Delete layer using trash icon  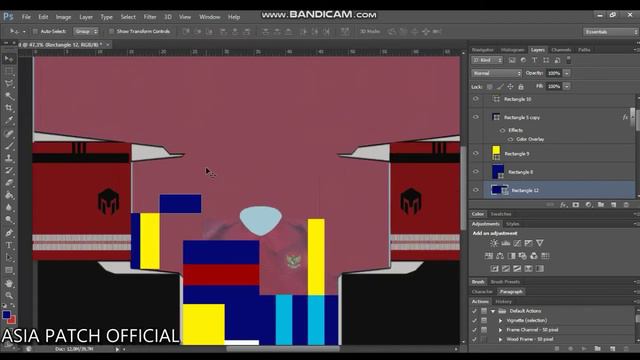pyautogui.click(x=626, y=205)
